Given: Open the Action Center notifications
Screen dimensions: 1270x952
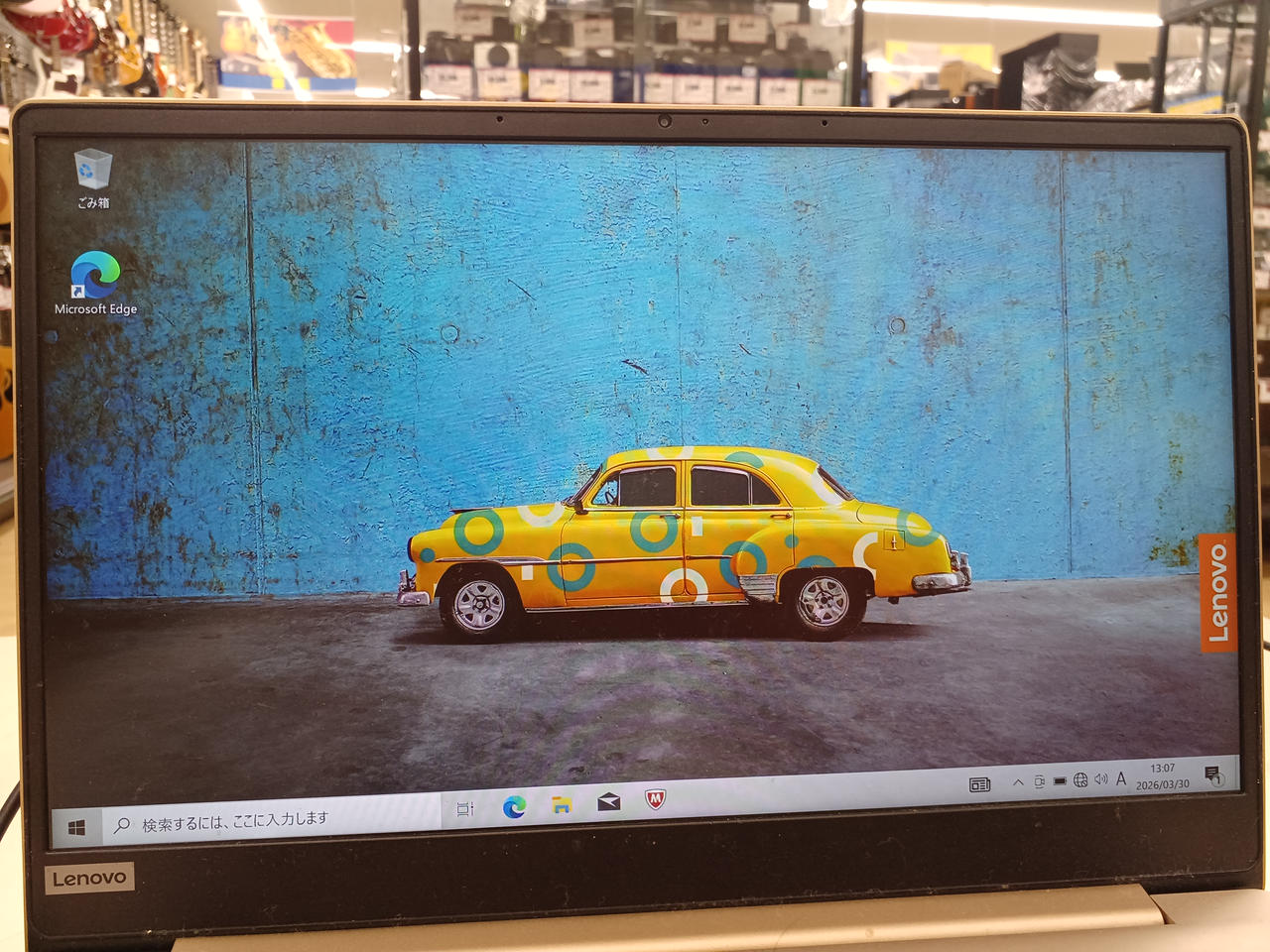Looking at the screenshot, I should tap(1212, 774).
